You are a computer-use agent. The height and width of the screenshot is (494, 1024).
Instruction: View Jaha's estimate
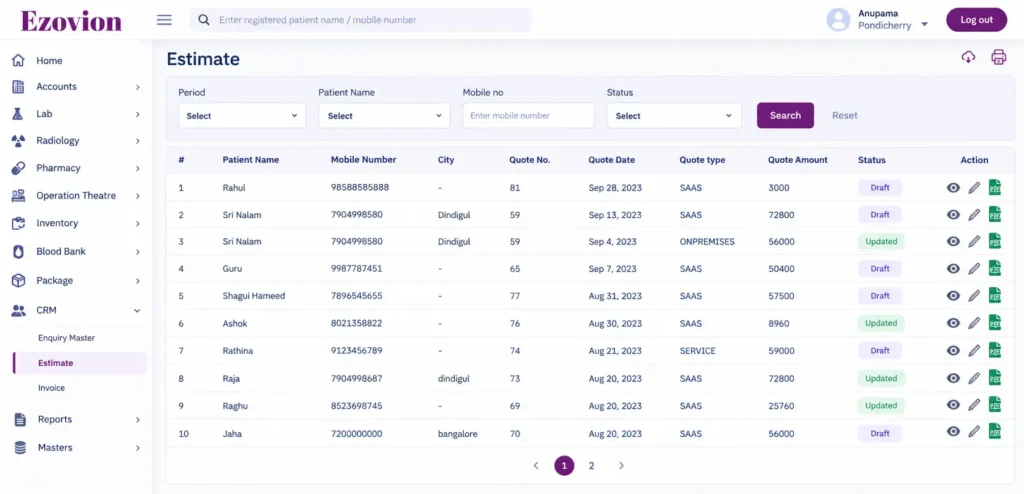(953, 431)
